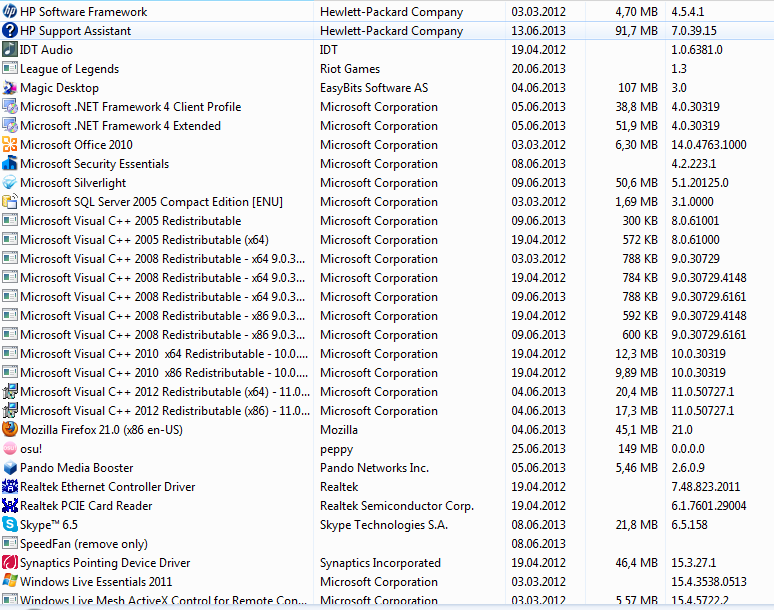Select the Skype 6.5 icon
The width and height of the screenshot is (774, 610).
(10, 525)
